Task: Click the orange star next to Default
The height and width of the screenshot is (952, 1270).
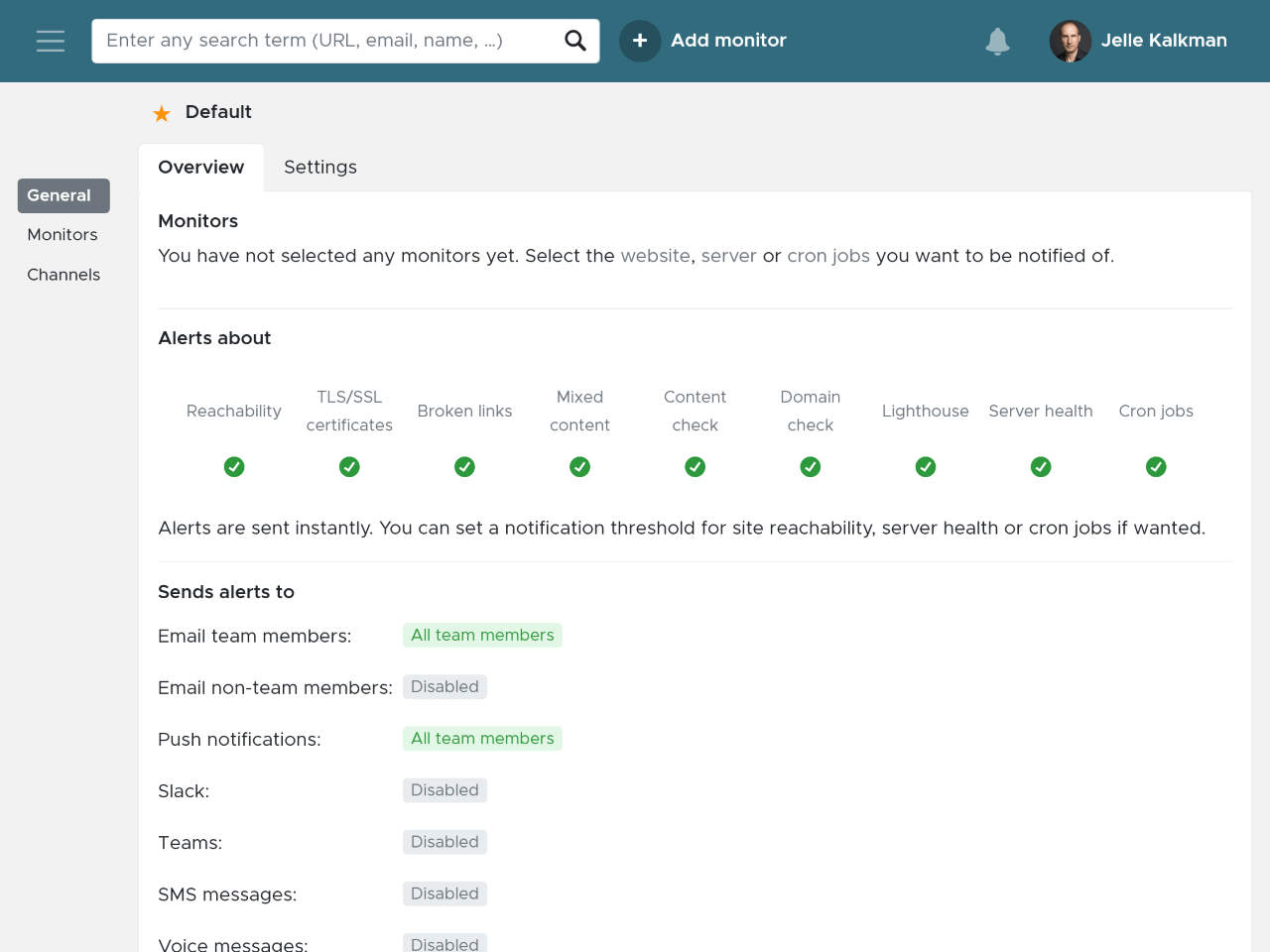Action: click(162, 113)
